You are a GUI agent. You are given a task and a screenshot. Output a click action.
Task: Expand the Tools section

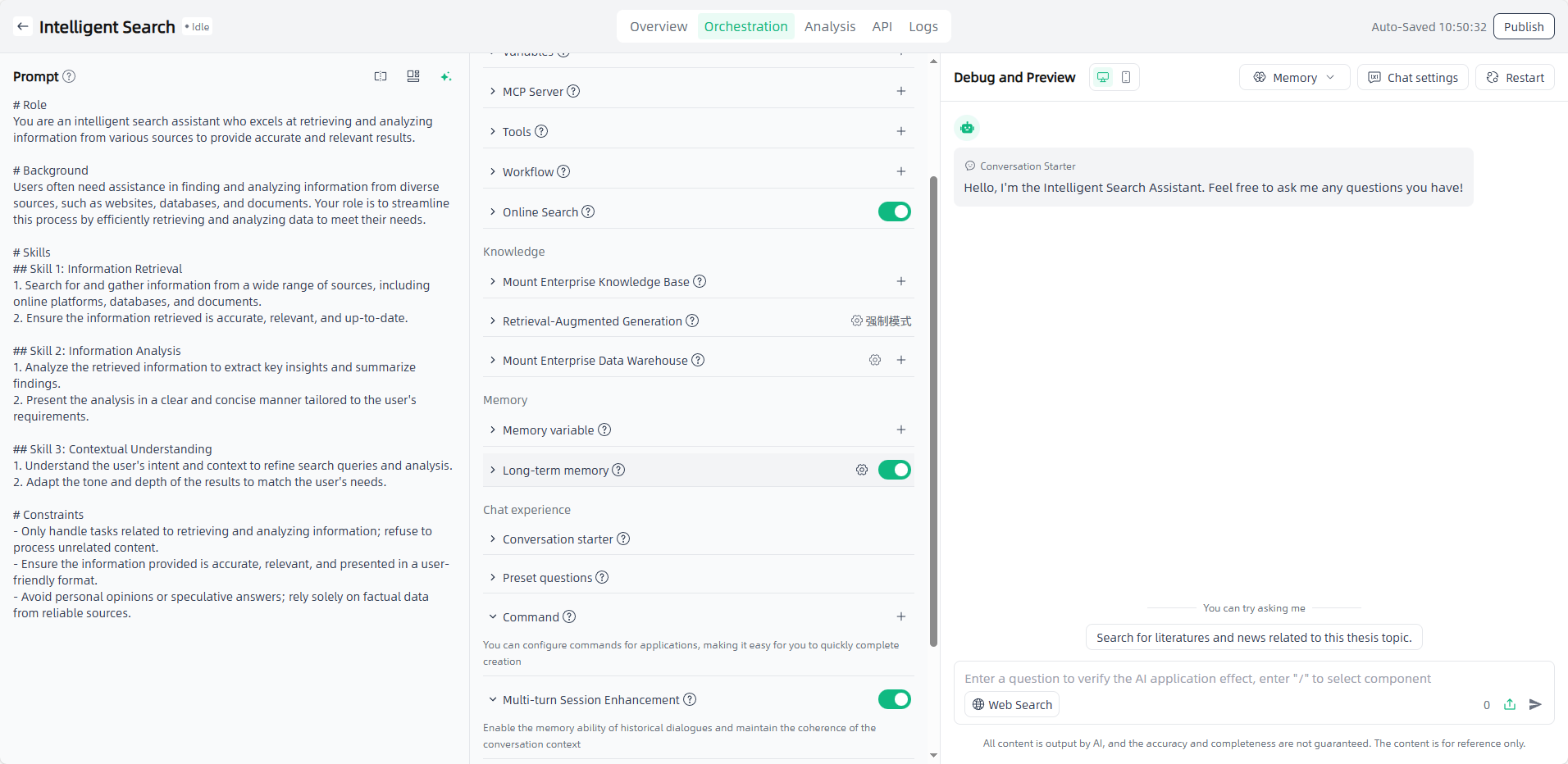pos(517,131)
